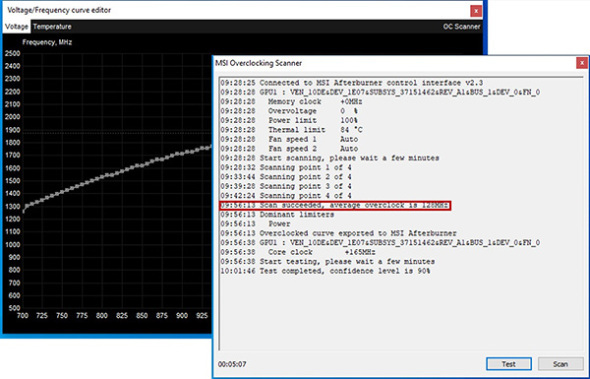Click the 'Frequency, MHz' axis label
The width and height of the screenshot is (590, 379).
[47, 42]
